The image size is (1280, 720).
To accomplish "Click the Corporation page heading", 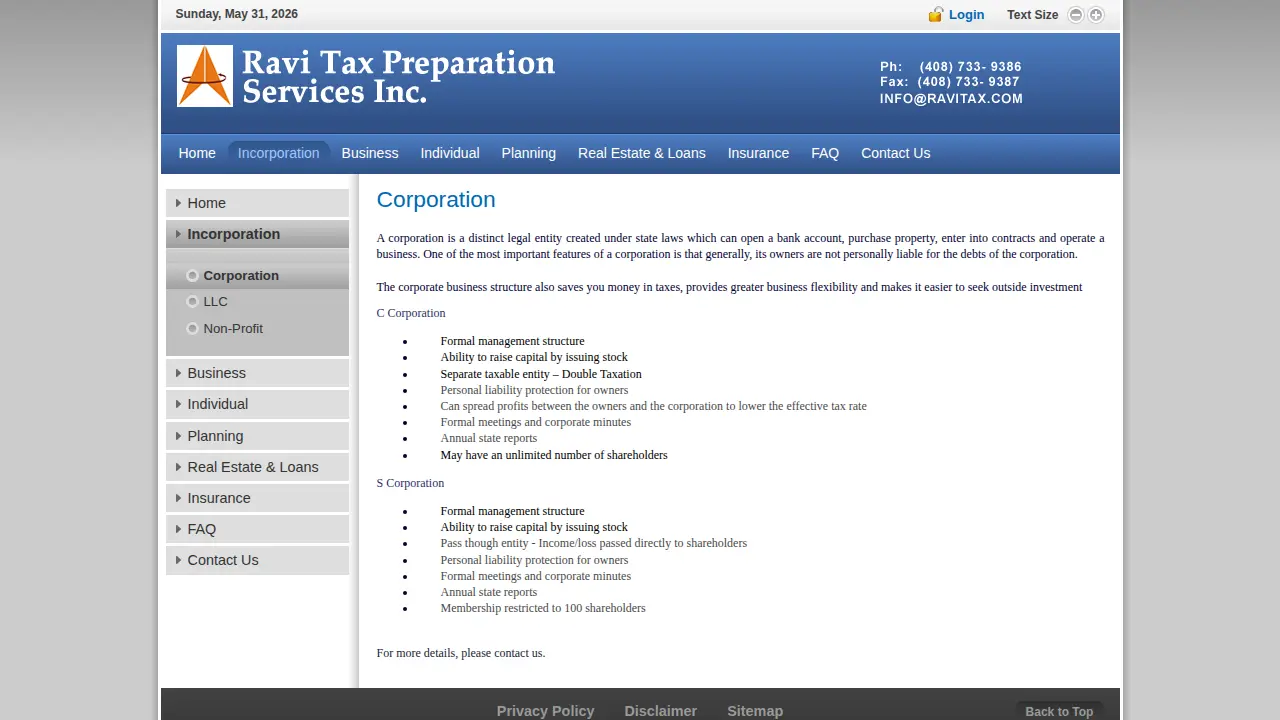I will 436,200.
